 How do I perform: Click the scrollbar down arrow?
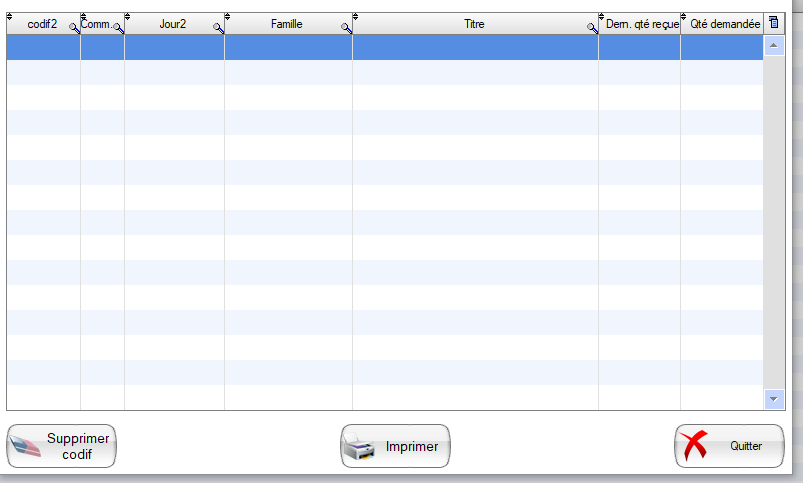(x=774, y=398)
